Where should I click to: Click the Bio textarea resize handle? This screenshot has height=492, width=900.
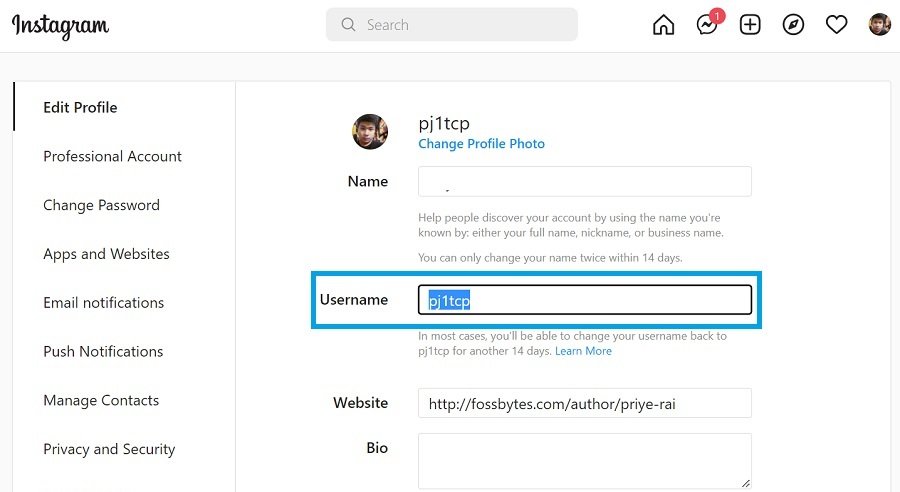746,483
